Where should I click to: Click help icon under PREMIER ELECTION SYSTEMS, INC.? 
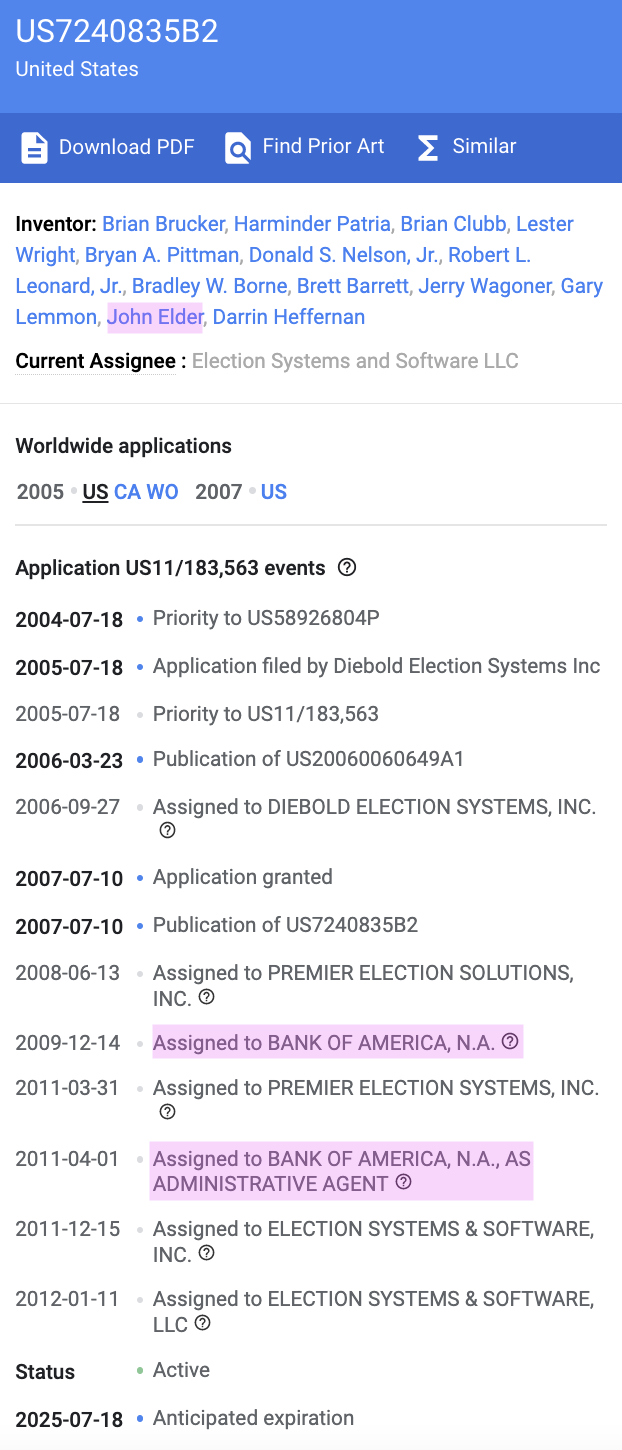[168, 1112]
